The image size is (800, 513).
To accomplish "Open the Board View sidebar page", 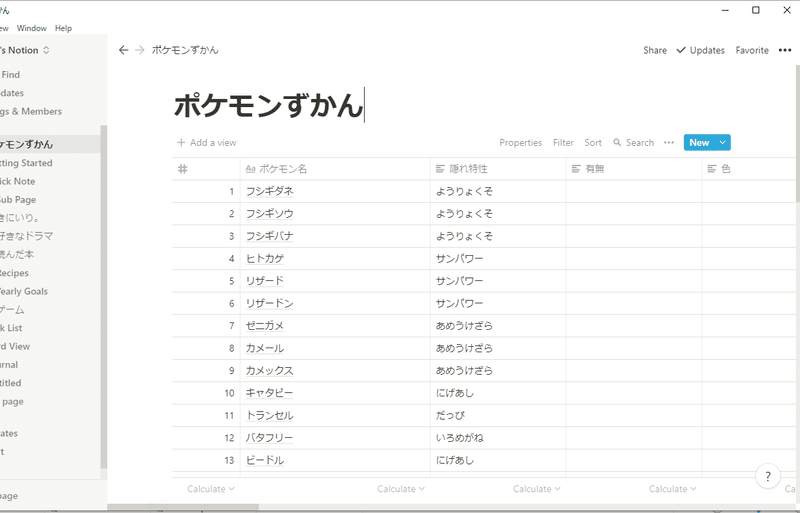I will (x=50, y=347).
